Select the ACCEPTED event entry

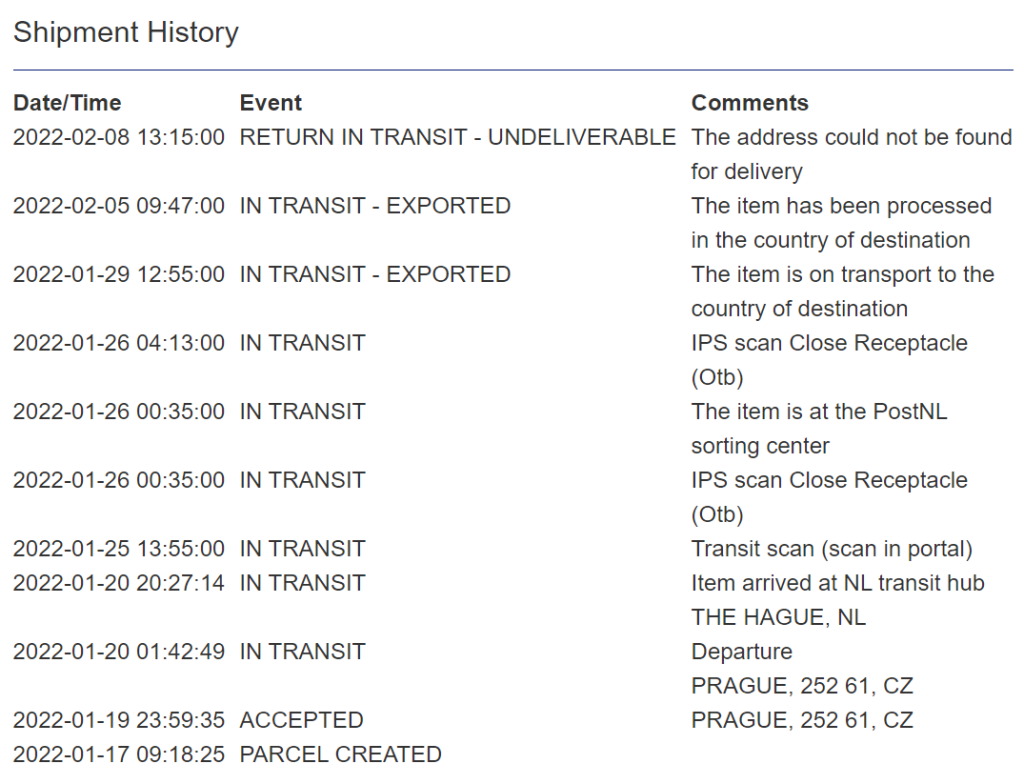302,720
